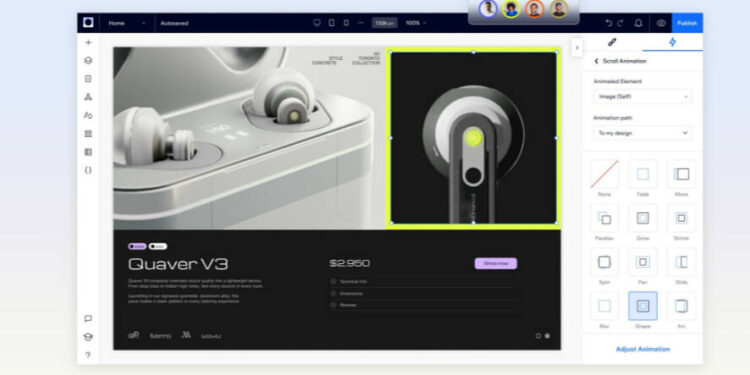Open the Layers panel icon
Screen dimensions: 750x375
88,60
